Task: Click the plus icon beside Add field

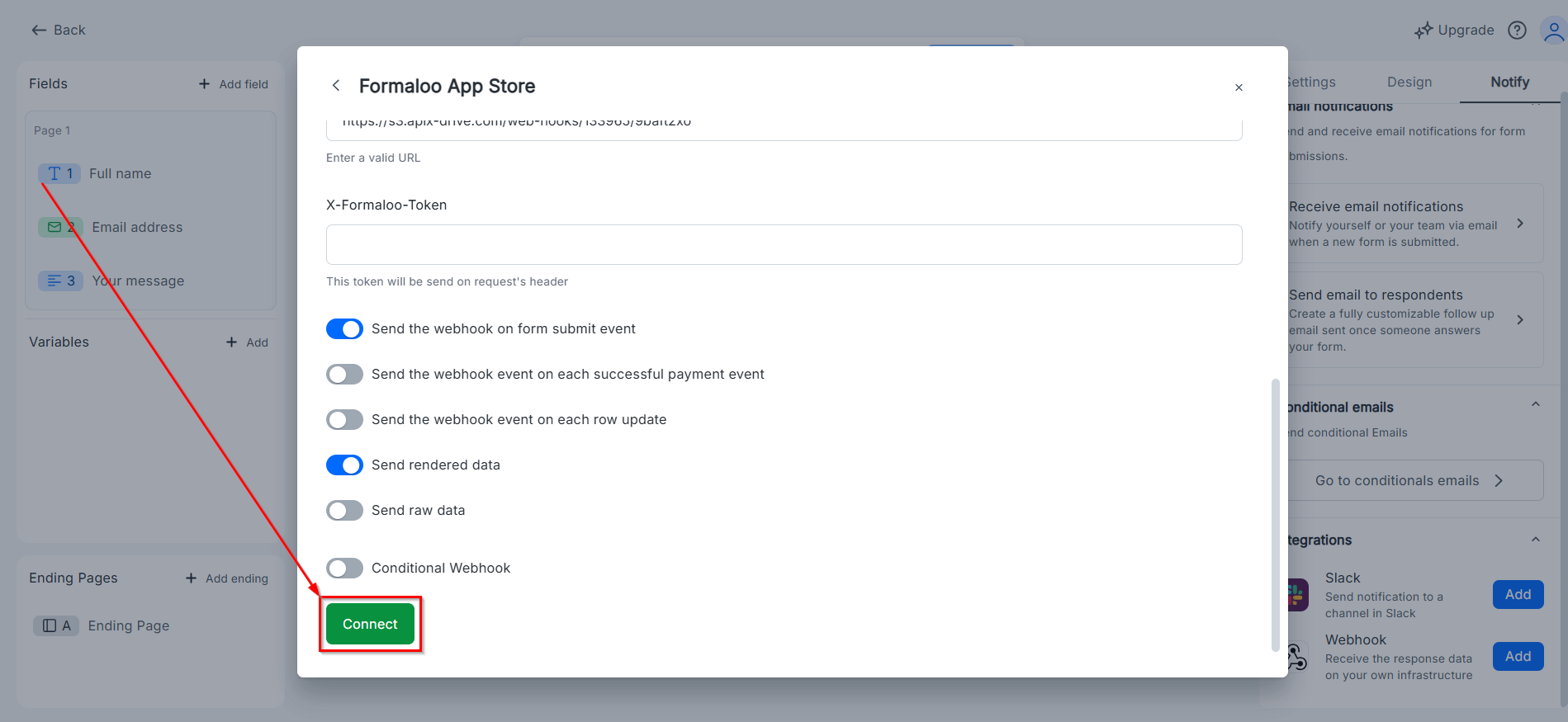Action: coord(205,84)
